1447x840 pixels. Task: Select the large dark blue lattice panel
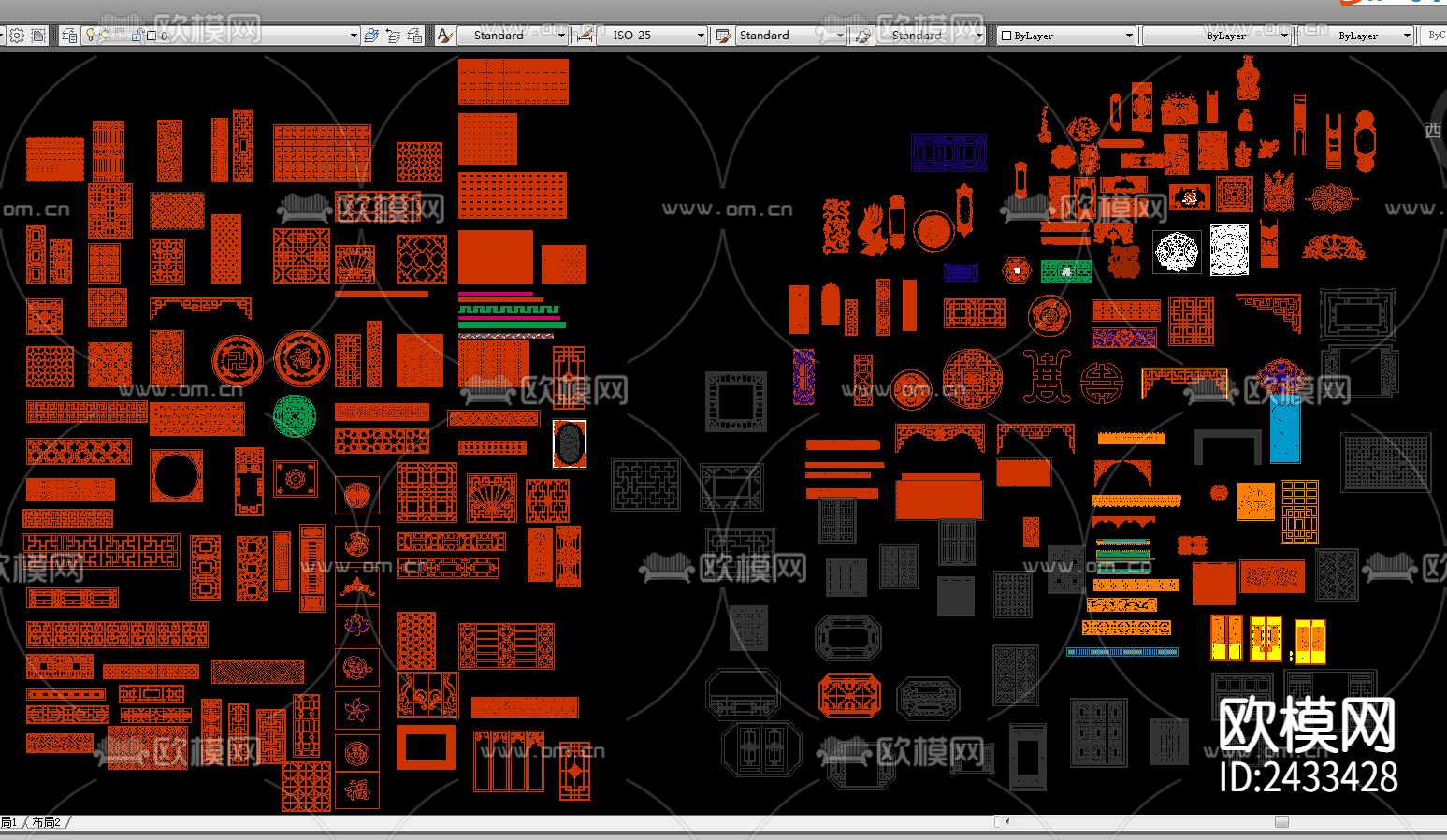[949, 152]
